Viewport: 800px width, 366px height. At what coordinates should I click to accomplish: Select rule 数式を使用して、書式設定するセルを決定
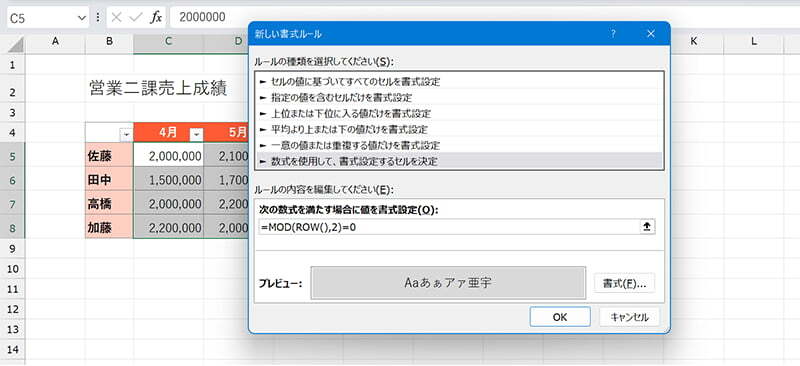(x=459, y=161)
